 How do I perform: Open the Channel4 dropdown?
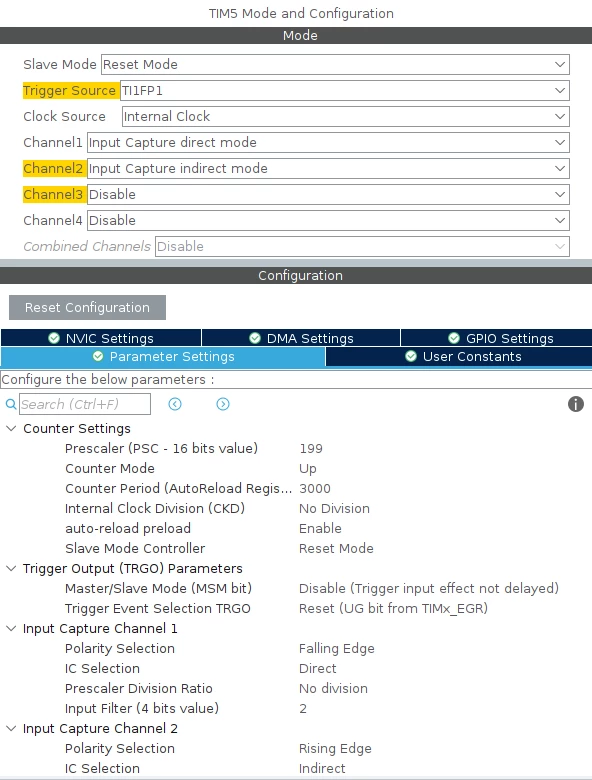coord(328,220)
